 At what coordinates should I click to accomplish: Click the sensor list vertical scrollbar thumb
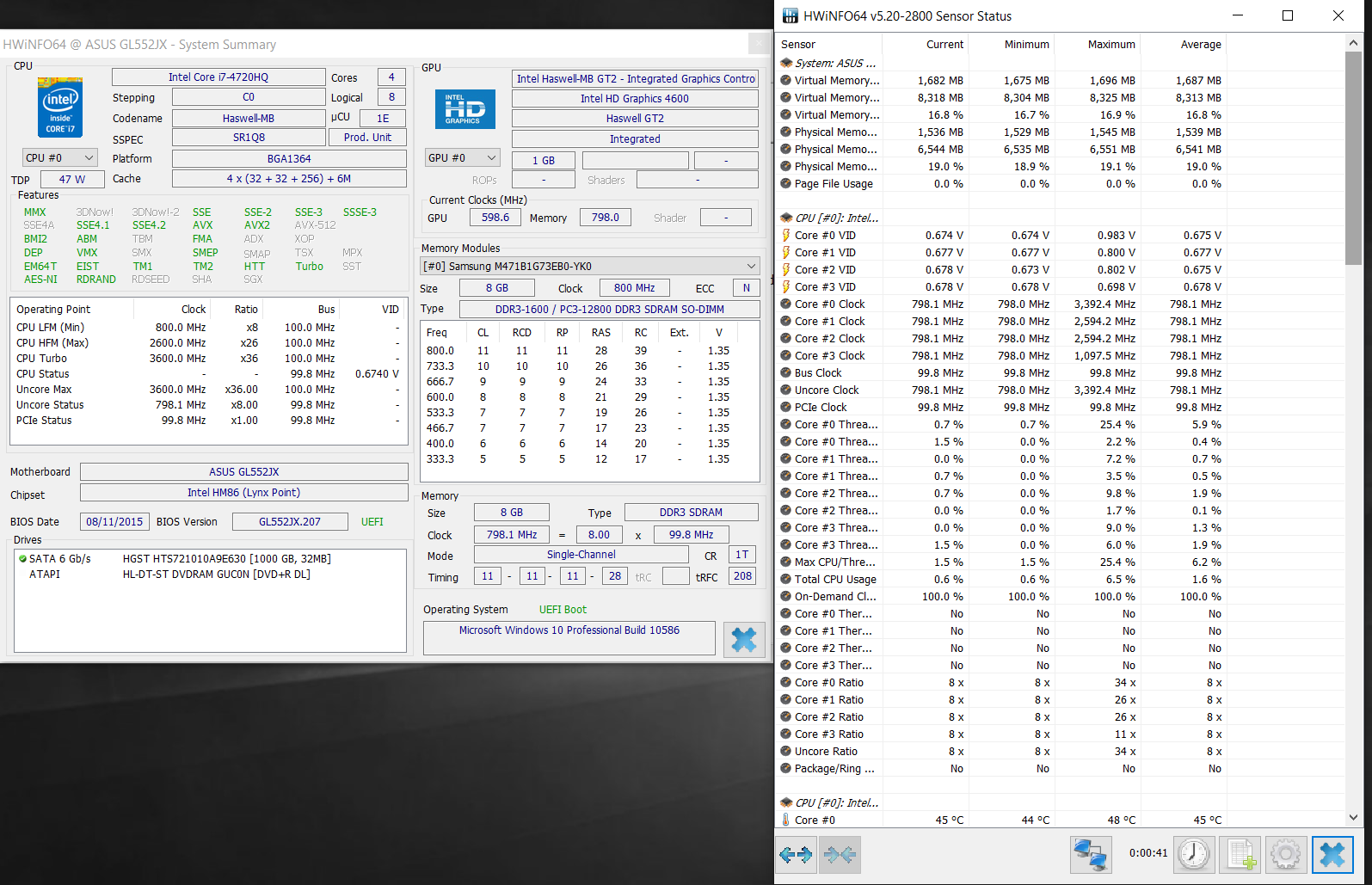(x=1353, y=157)
